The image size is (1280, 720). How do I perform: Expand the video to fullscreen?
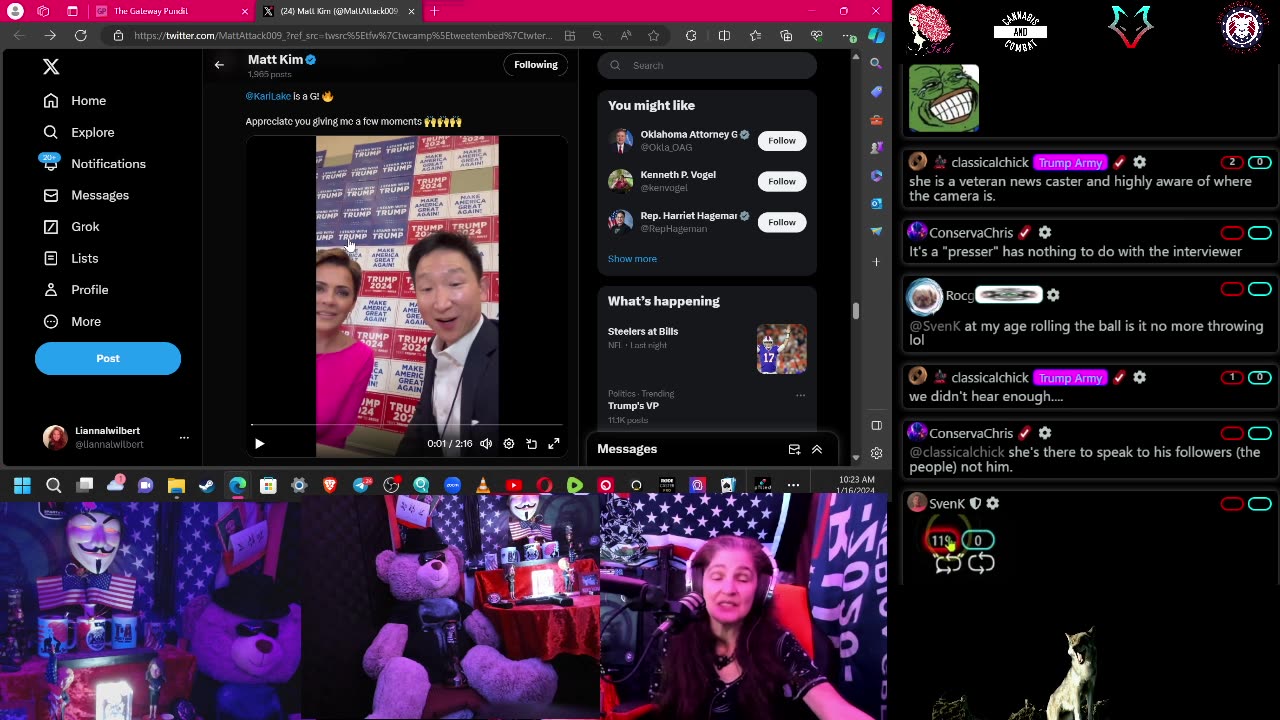coord(554,444)
